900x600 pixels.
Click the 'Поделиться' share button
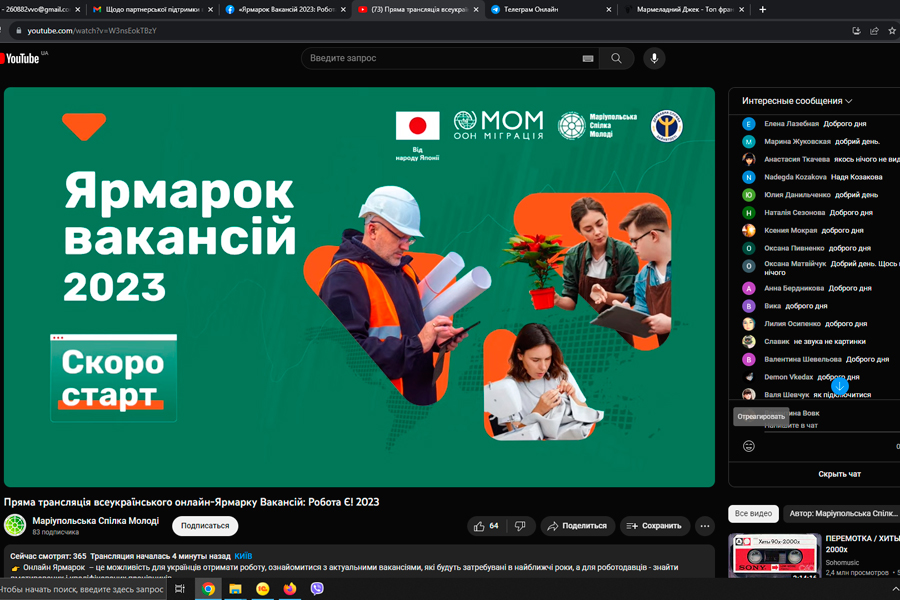click(578, 526)
